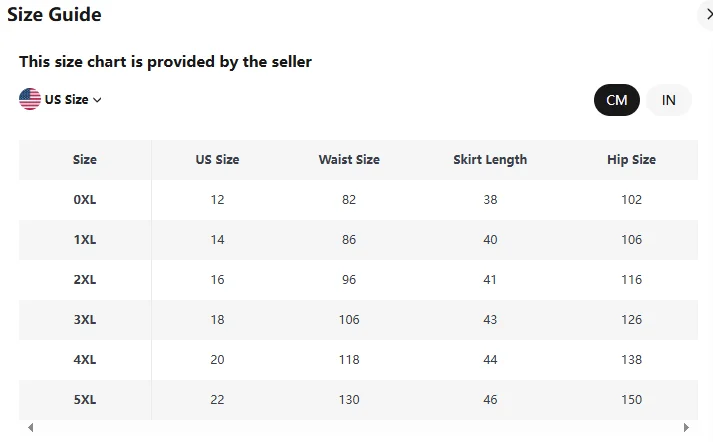Expand the US Size chevron arrow

(98, 100)
